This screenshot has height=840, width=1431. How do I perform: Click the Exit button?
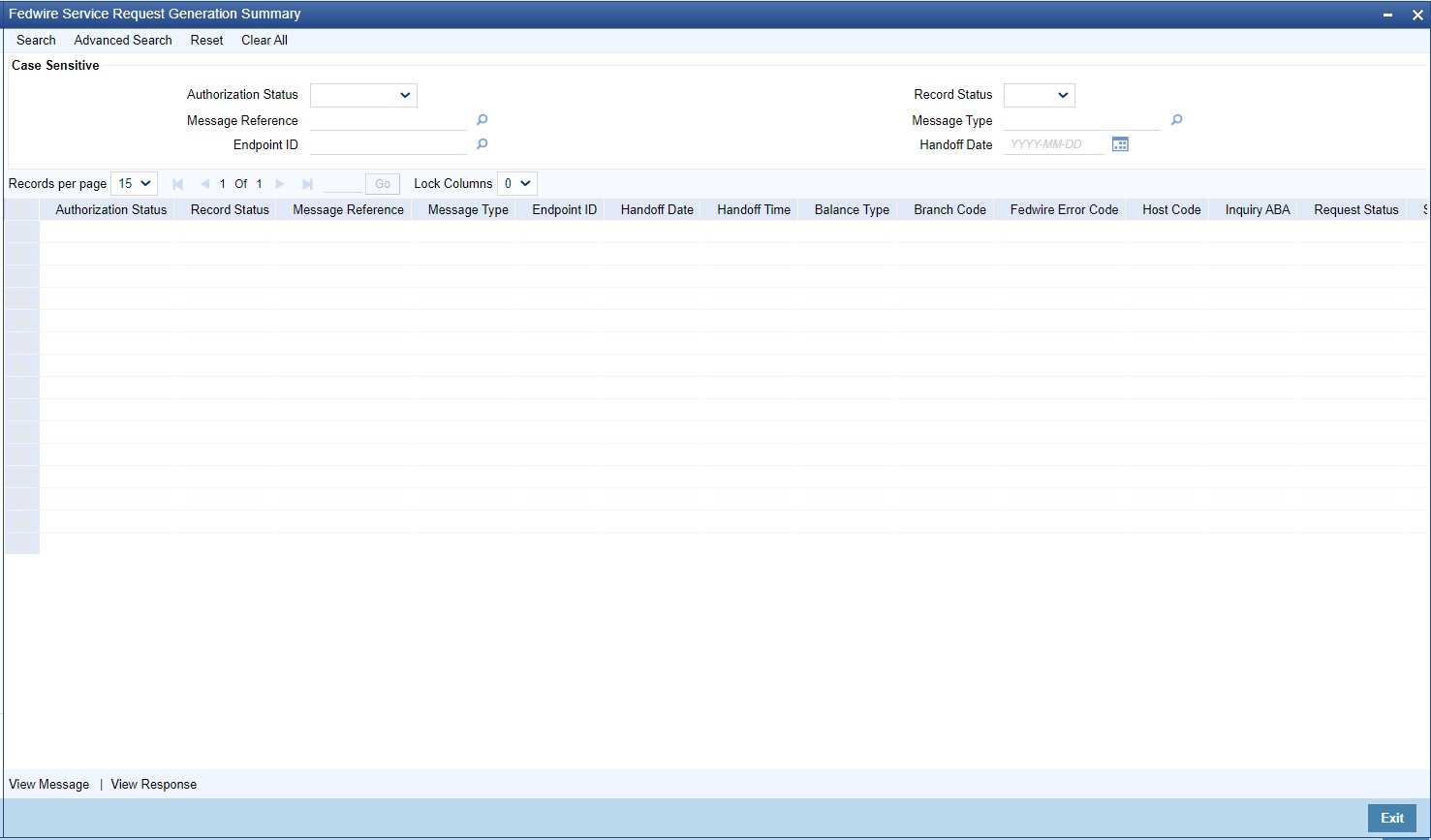coord(1392,818)
